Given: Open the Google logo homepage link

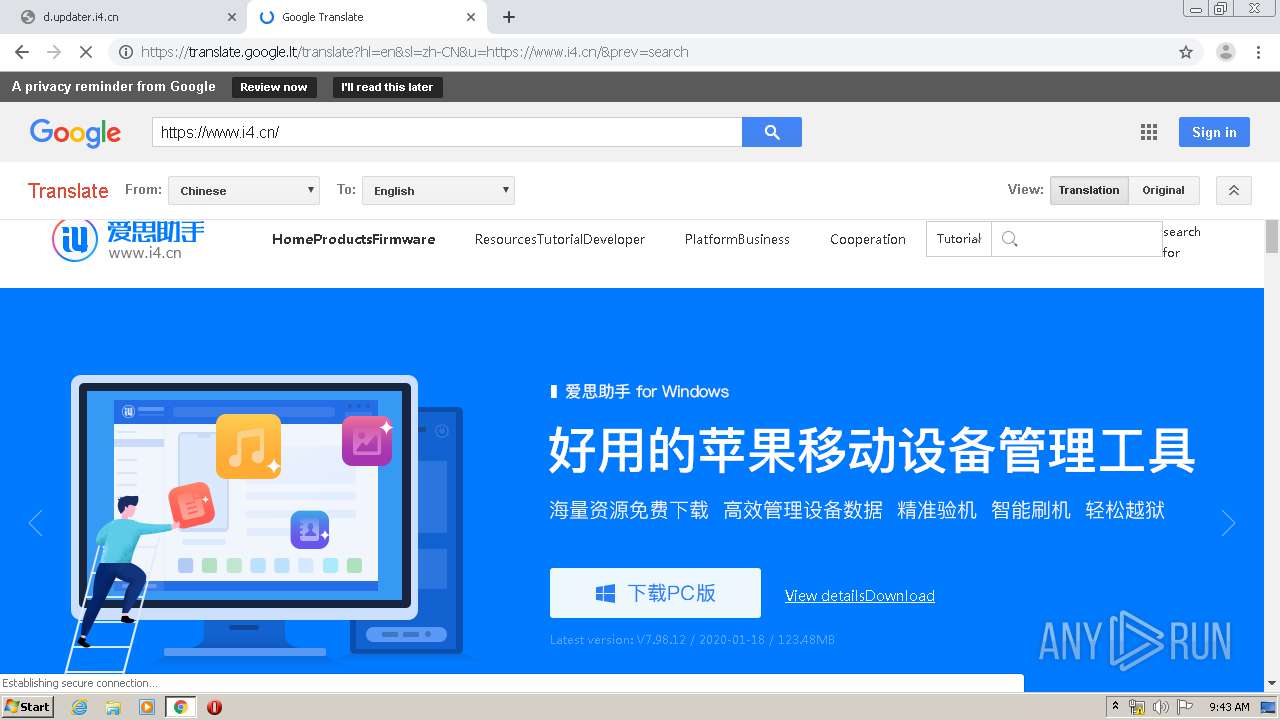Looking at the screenshot, I should [75, 132].
